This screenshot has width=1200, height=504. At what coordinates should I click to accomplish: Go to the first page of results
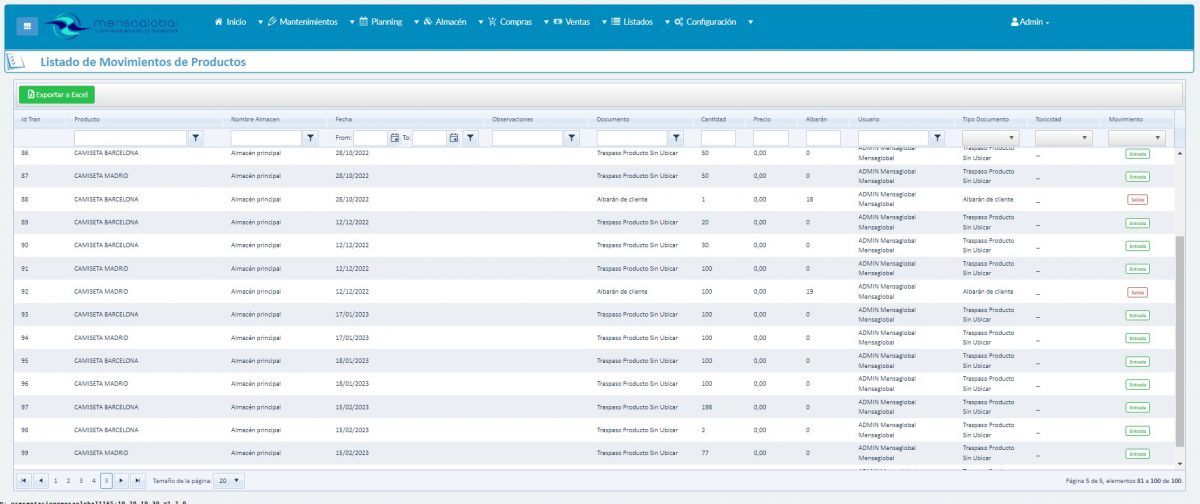click(x=24, y=481)
